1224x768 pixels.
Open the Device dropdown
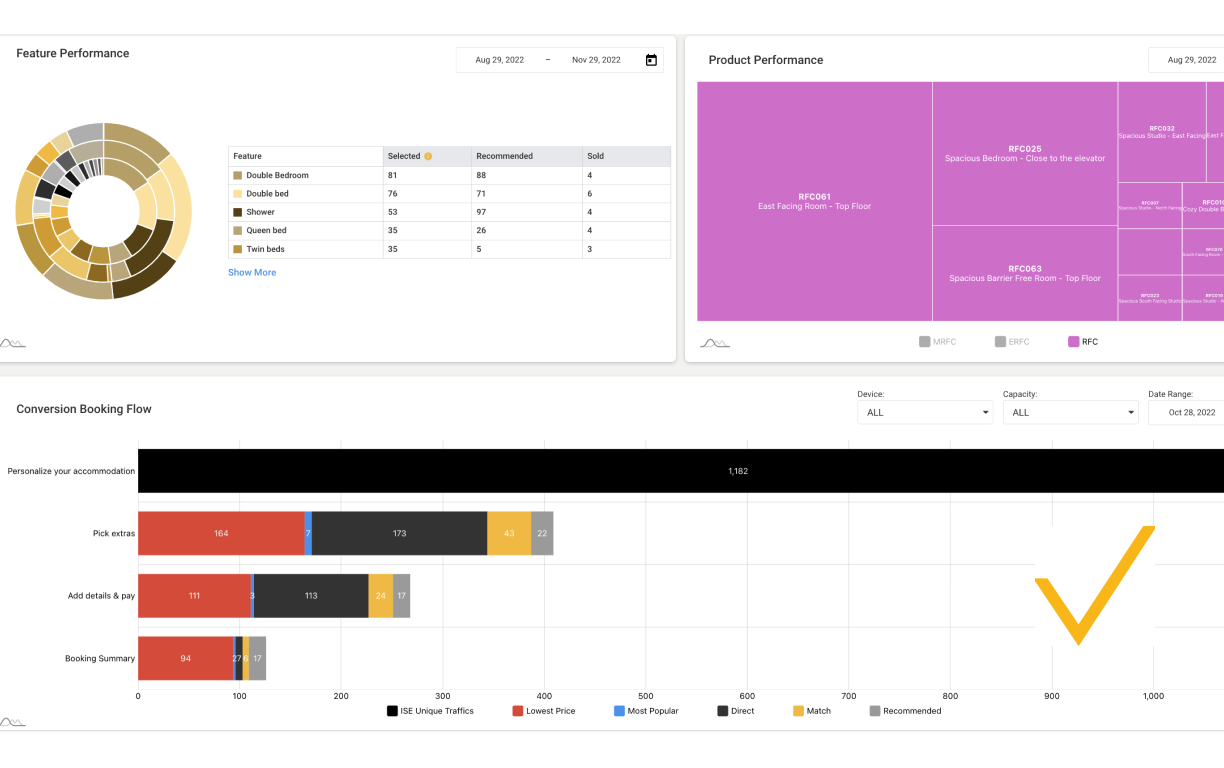(x=925, y=412)
